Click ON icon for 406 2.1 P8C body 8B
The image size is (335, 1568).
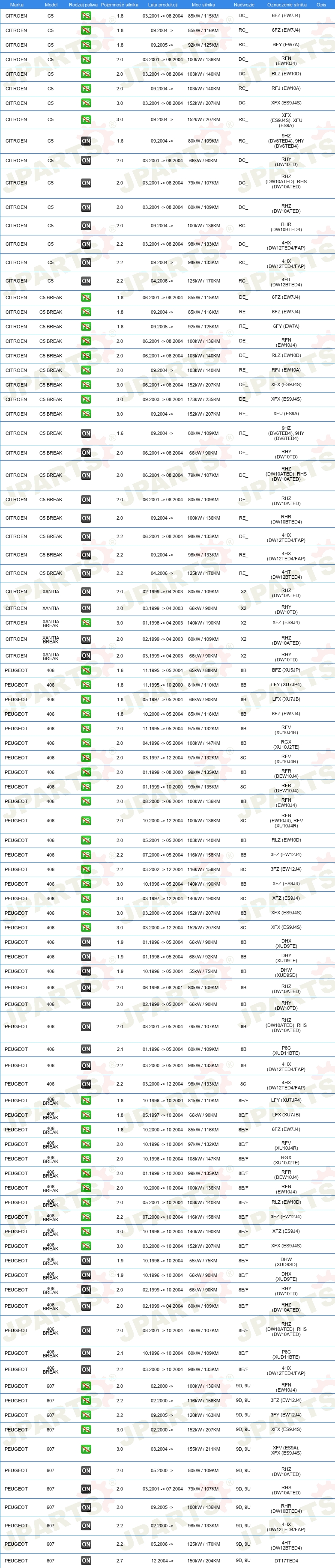(86, 1049)
